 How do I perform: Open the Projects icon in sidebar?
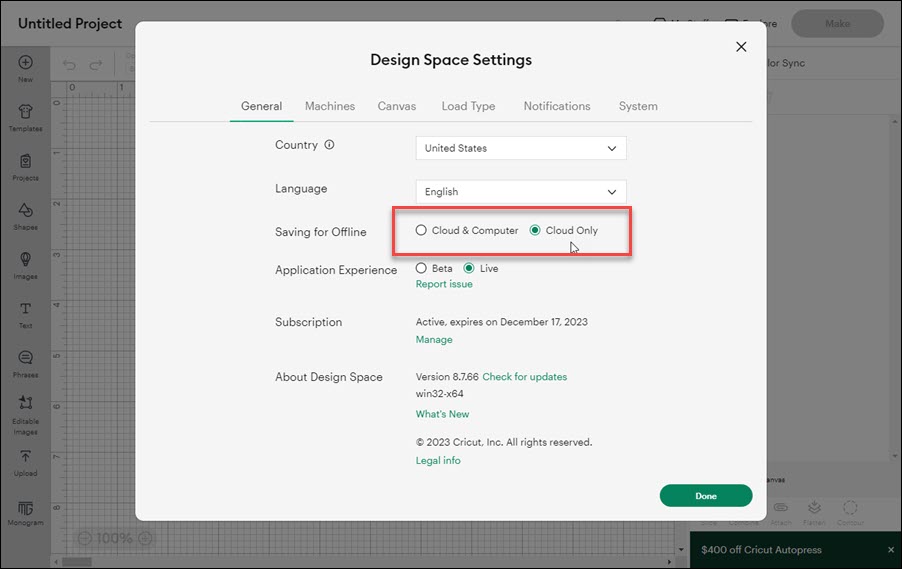coord(25,162)
